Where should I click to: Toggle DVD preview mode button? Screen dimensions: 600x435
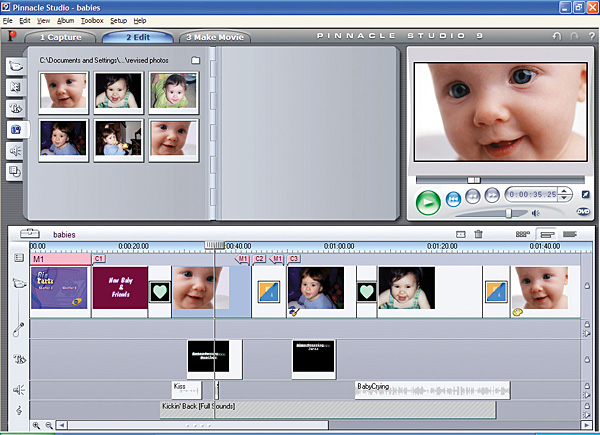584,211
